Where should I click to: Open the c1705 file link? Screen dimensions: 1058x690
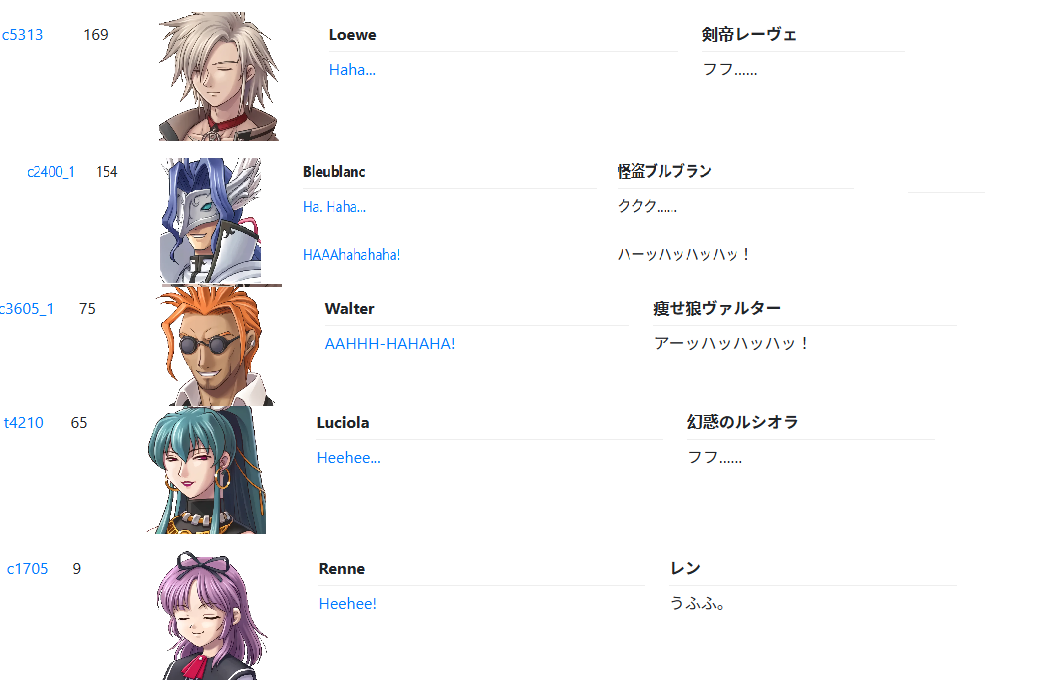pyautogui.click(x=28, y=569)
